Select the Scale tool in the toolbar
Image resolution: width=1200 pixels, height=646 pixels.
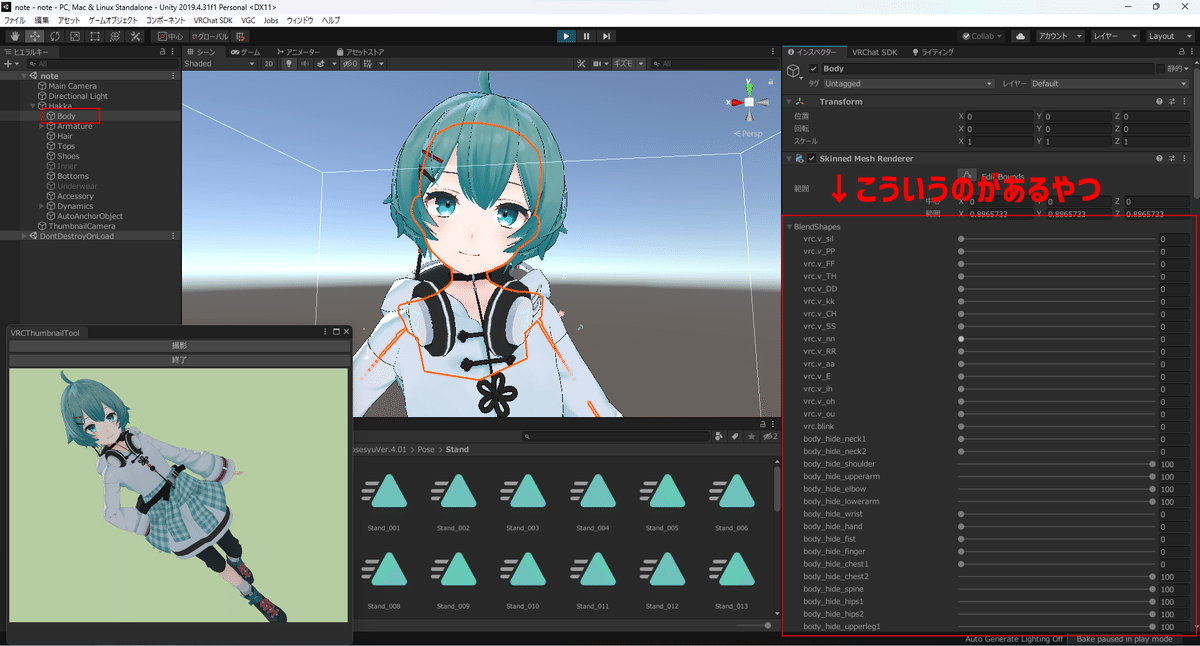(x=74, y=36)
